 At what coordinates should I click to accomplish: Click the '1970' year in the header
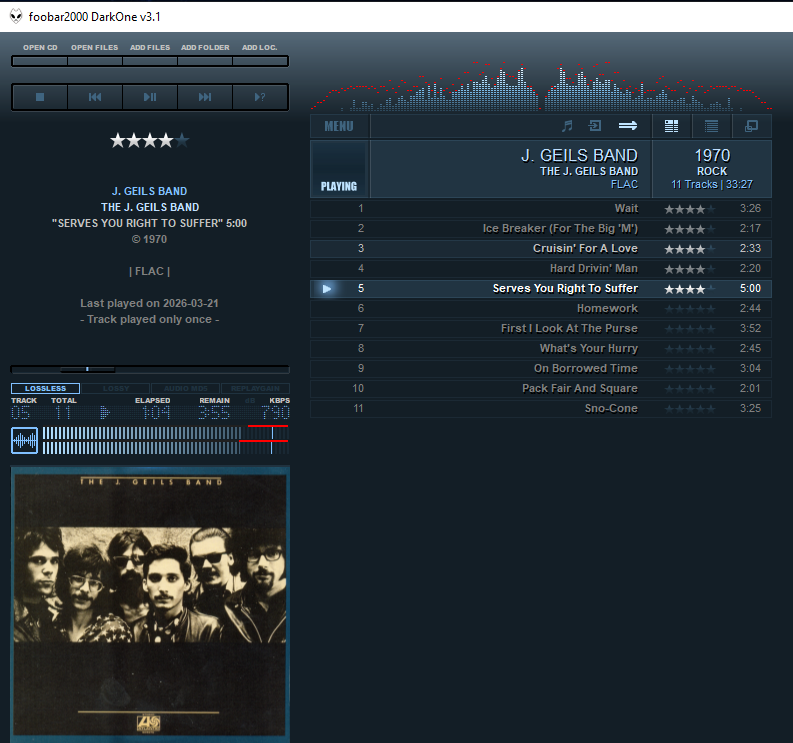pos(712,155)
